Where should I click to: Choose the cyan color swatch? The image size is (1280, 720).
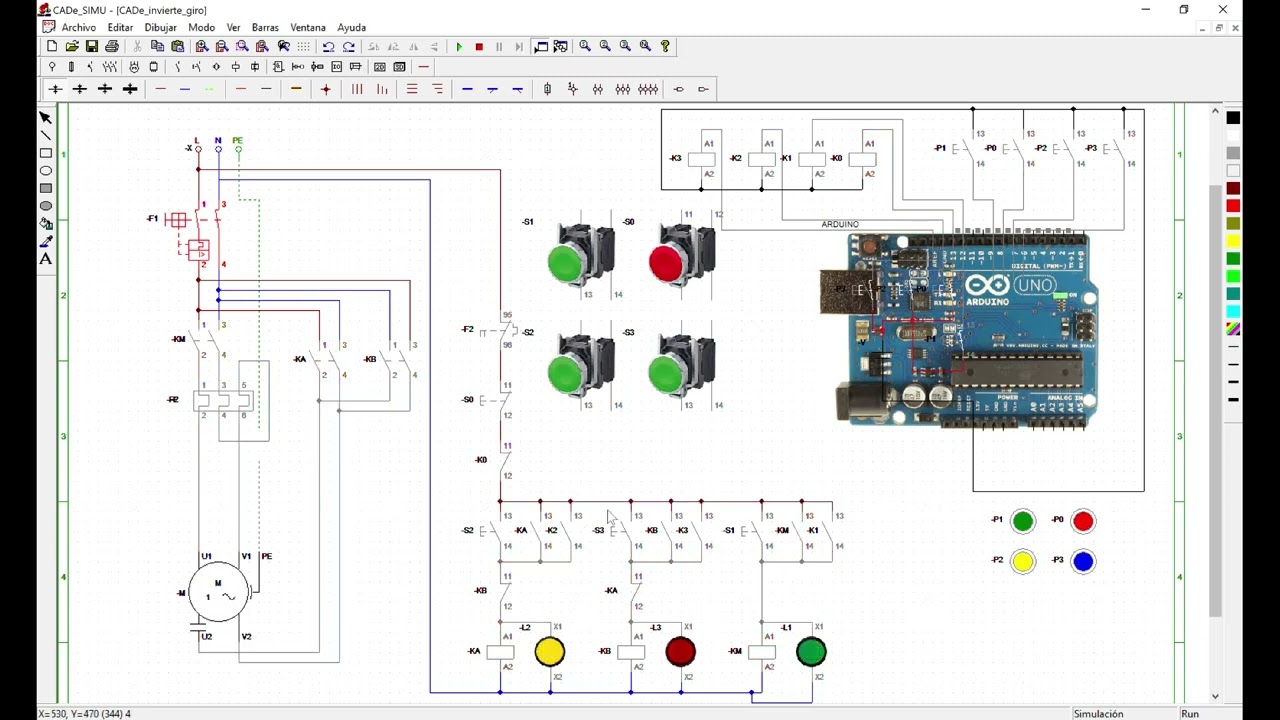point(1233,311)
